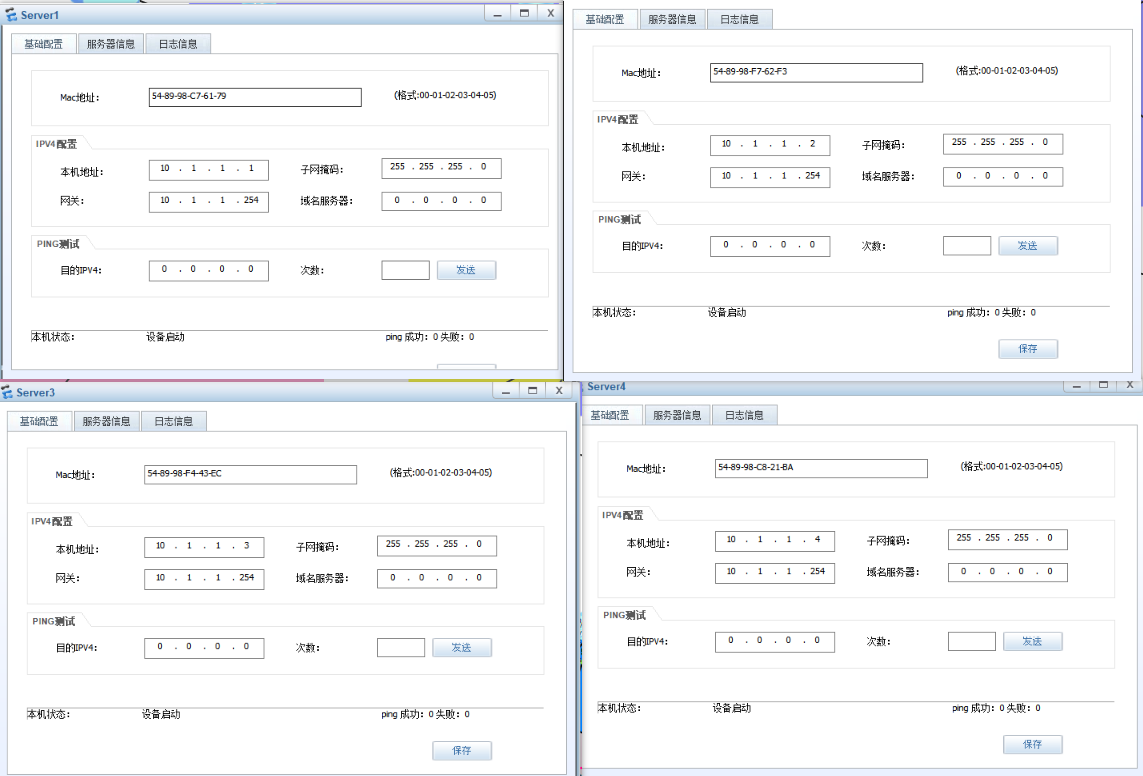The image size is (1143, 776).
Task: Select 日志信息 tab in Server4
Action: [744, 415]
